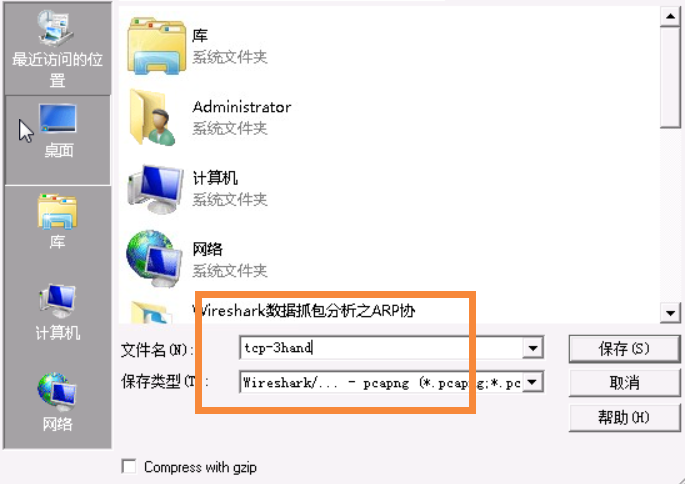Select Desktop (桌面) in the places bar

click(x=58, y=140)
